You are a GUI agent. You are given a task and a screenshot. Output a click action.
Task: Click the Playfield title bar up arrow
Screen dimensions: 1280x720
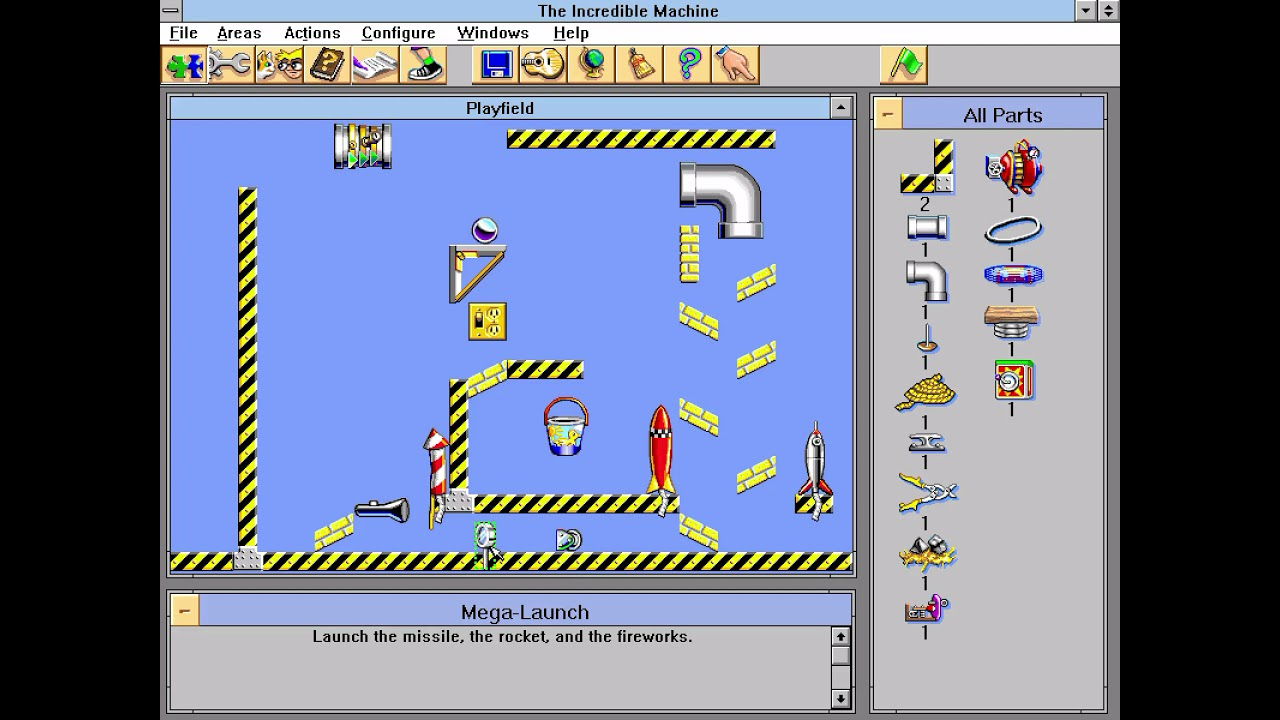pyautogui.click(x=841, y=108)
